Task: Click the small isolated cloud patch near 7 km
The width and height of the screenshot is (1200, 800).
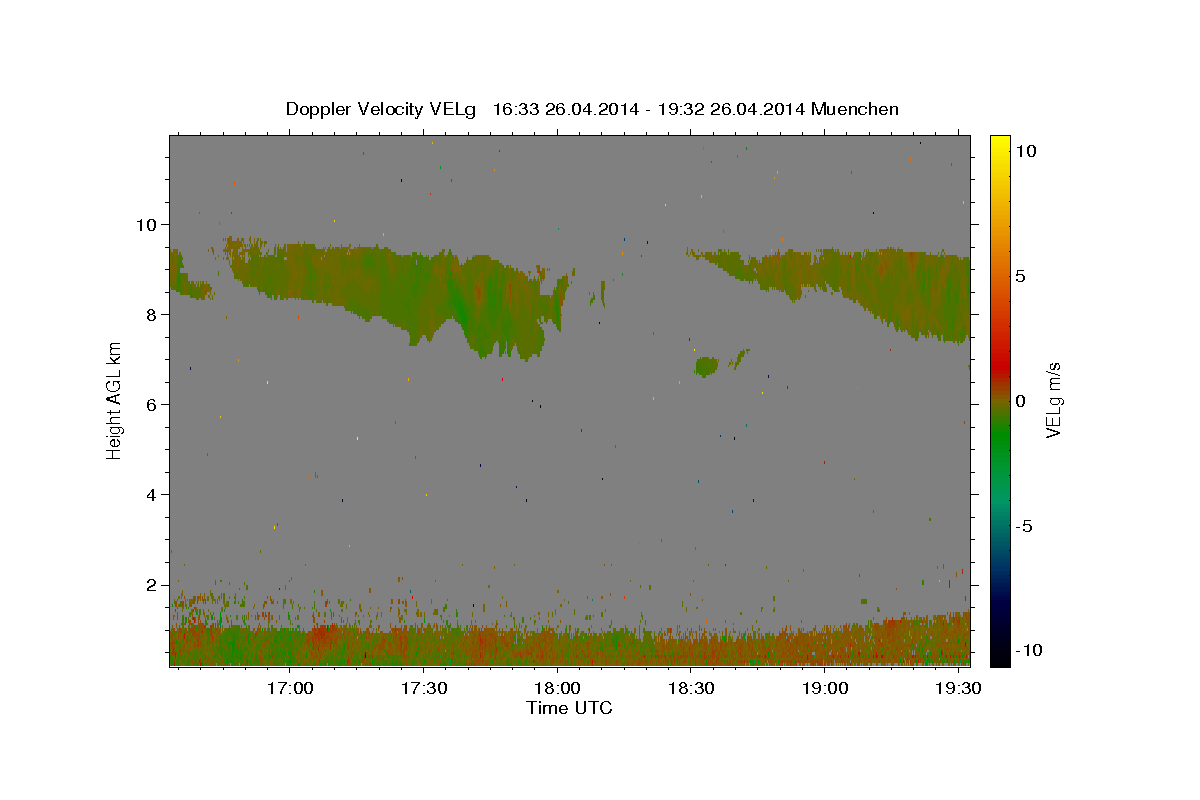Action: (707, 366)
